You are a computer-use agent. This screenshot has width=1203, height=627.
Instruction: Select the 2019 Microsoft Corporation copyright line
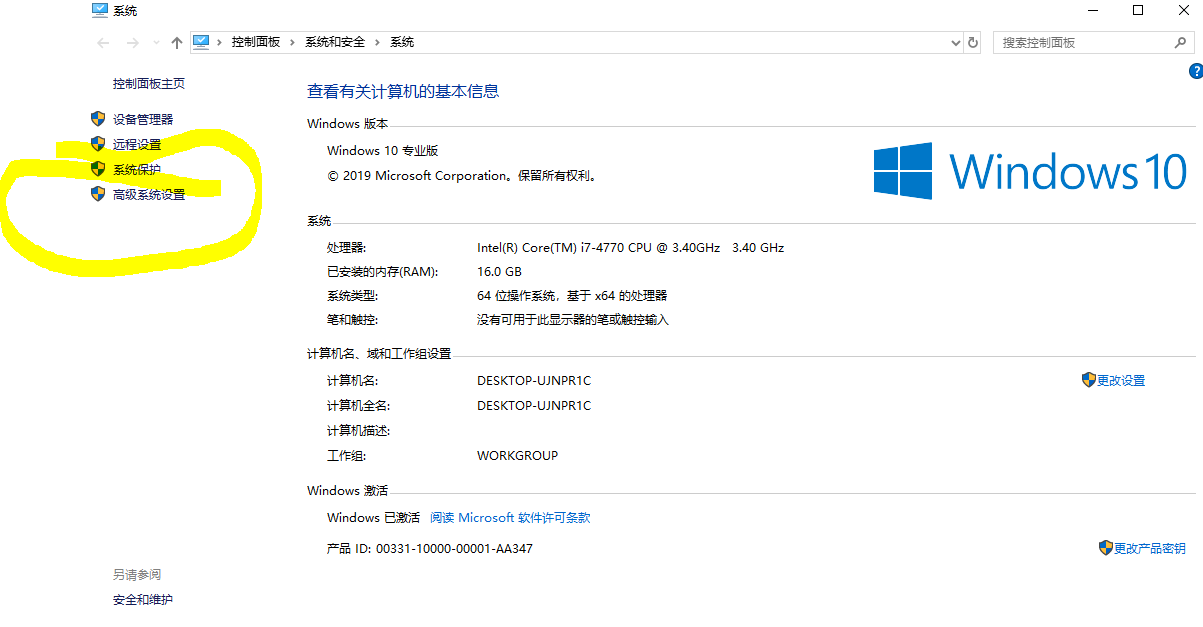pyautogui.click(x=463, y=176)
